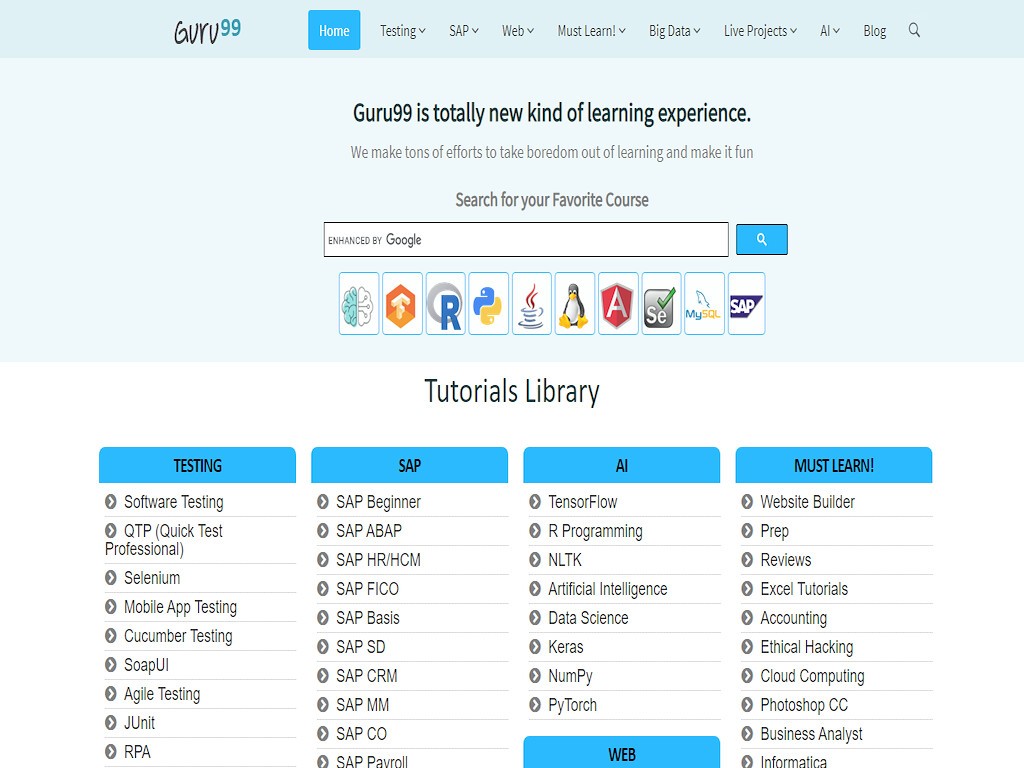Open the AI brain course icon
The height and width of the screenshot is (768, 1024).
tap(359, 304)
